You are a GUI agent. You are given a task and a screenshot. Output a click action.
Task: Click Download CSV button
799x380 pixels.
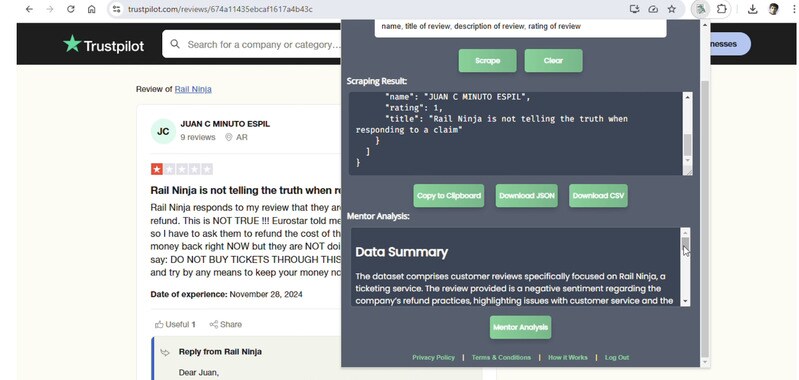point(598,196)
